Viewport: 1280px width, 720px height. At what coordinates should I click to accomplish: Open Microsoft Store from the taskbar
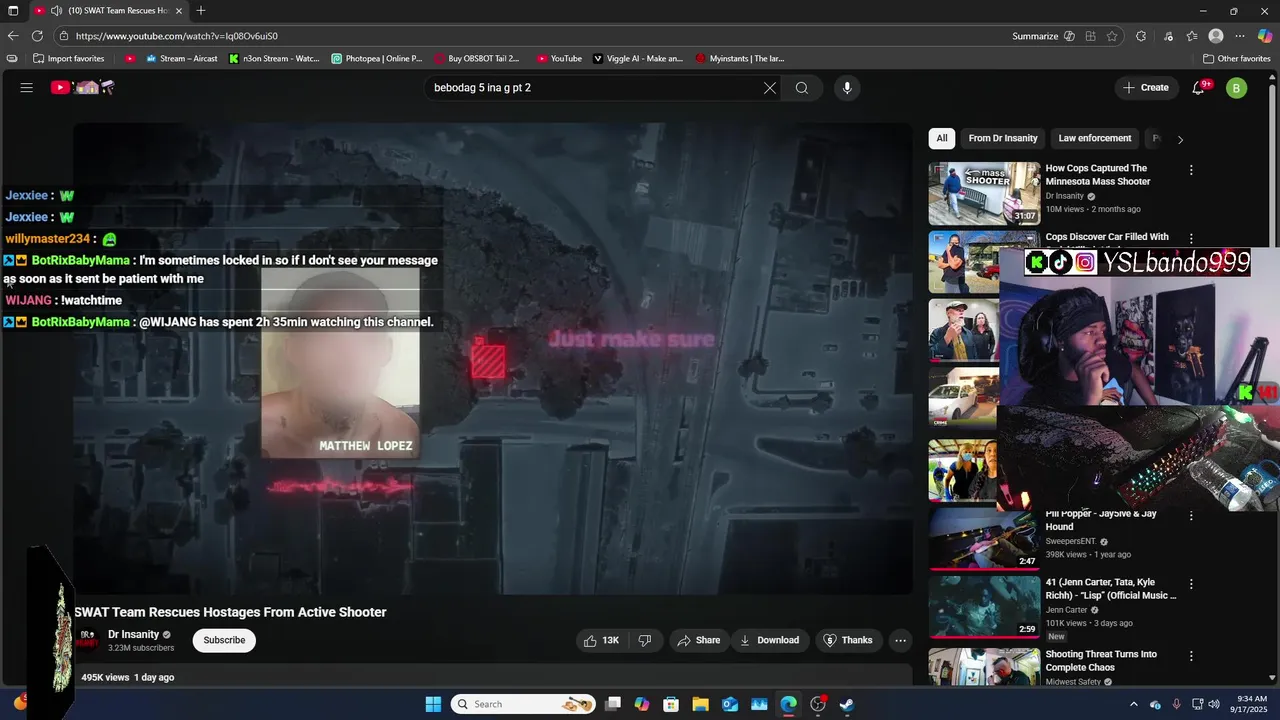pyautogui.click(x=671, y=704)
